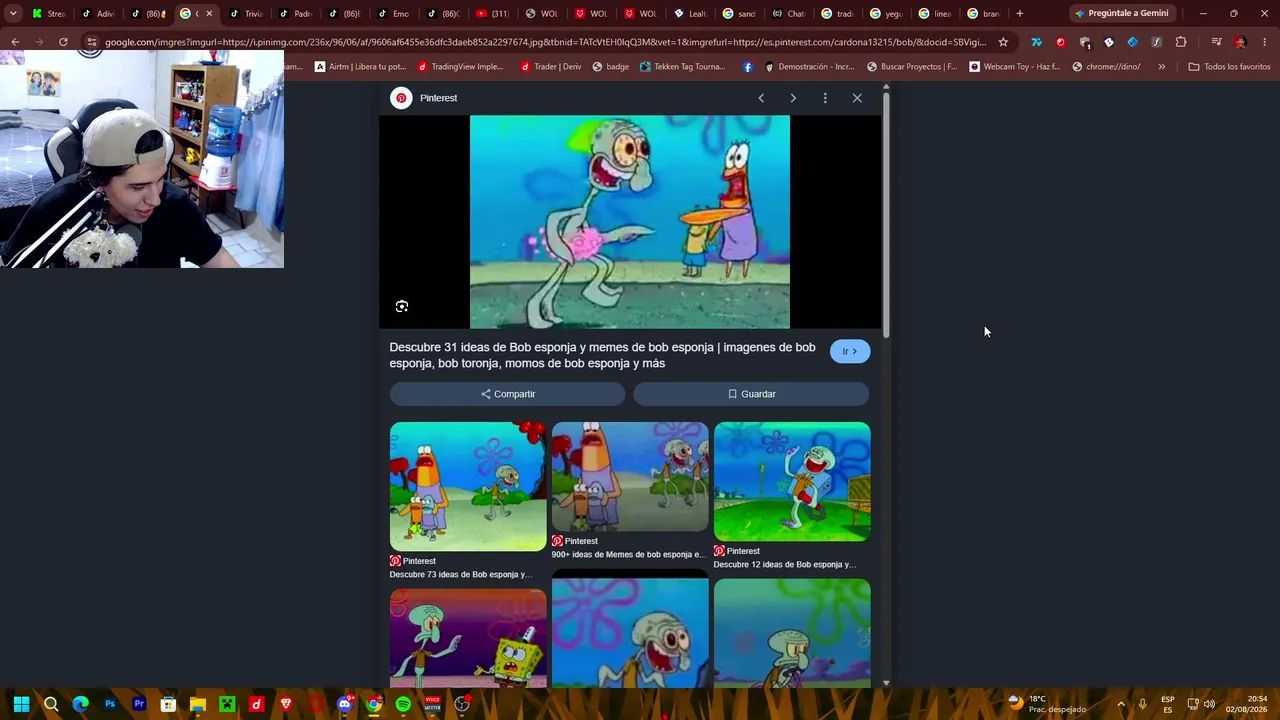Viewport: 1280px width, 720px height.
Task: Open Voicemeeter from the taskbar
Action: 433,704
